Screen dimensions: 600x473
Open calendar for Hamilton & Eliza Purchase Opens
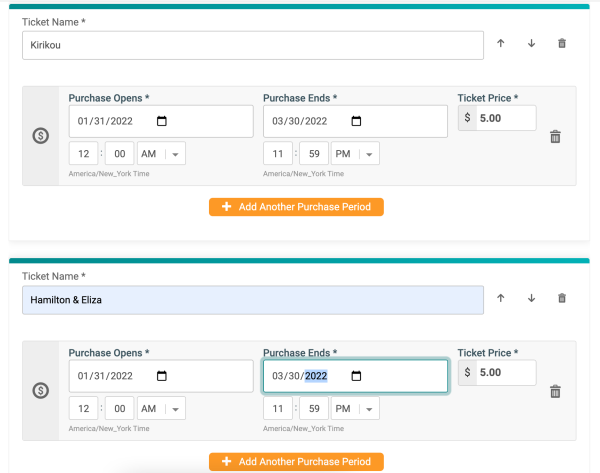tap(162, 376)
